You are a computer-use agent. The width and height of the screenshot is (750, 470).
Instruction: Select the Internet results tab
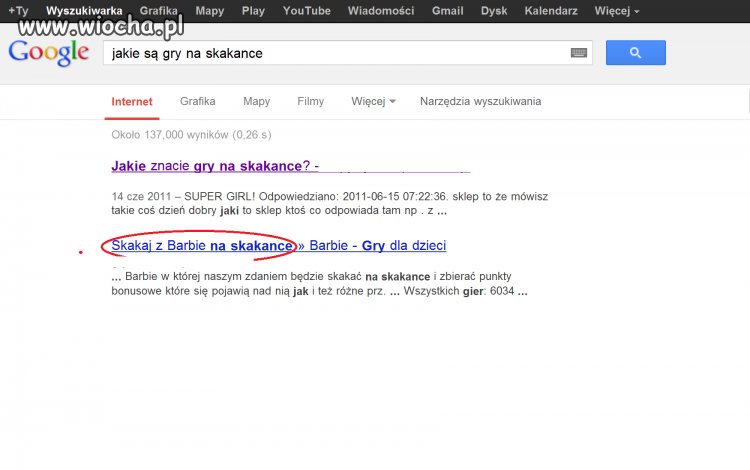click(132, 102)
